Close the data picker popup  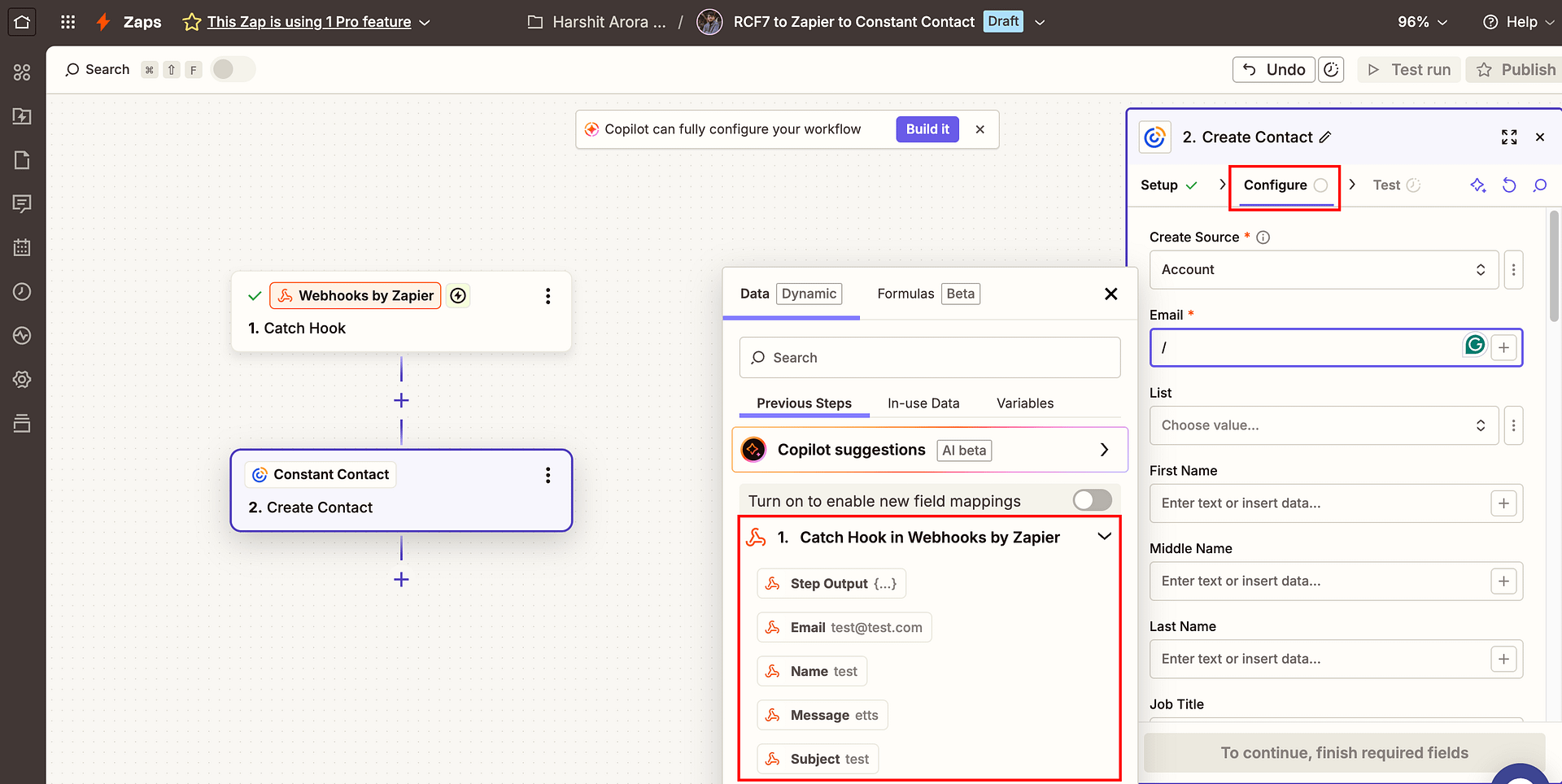[x=1111, y=294]
